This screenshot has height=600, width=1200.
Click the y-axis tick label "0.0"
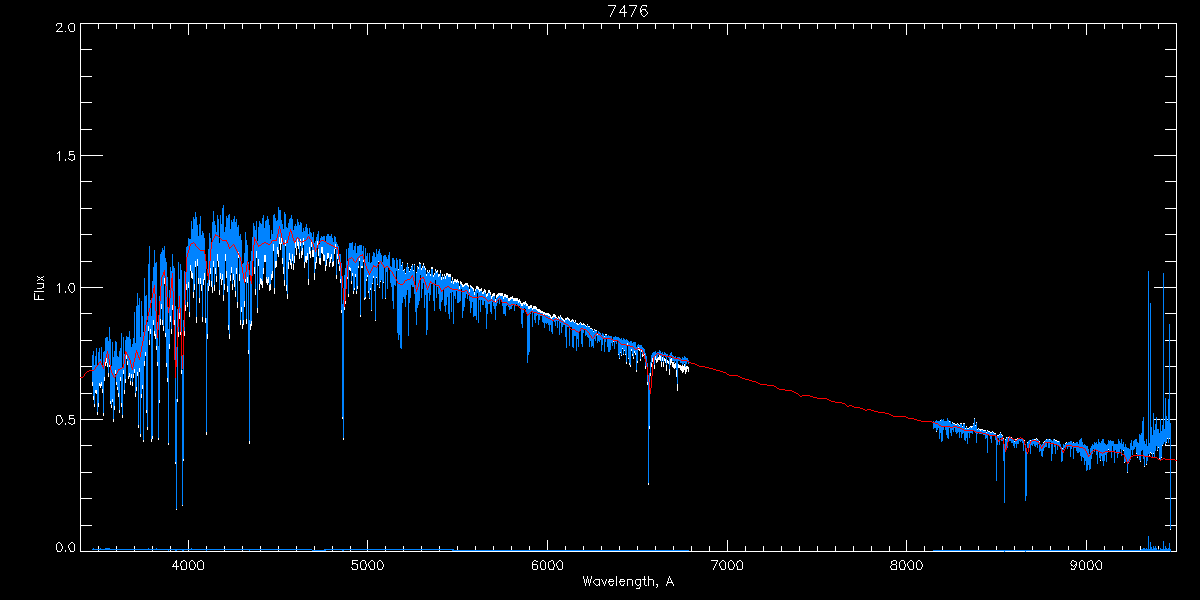click(x=65, y=546)
